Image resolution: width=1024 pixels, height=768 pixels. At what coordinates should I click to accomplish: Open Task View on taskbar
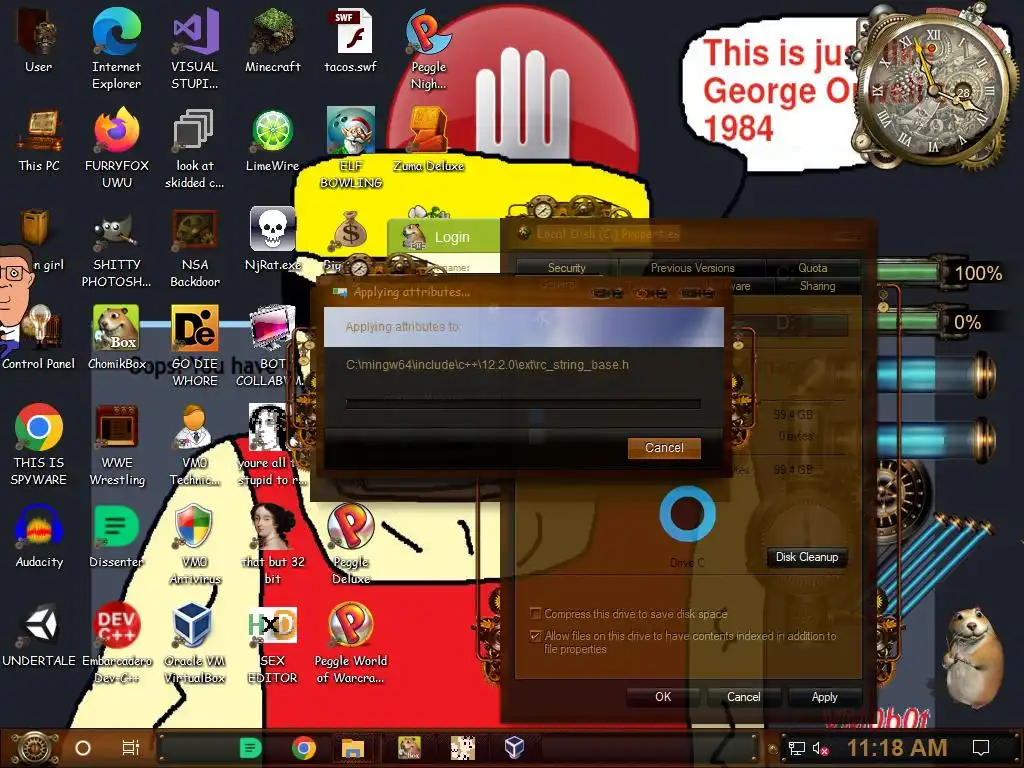click(131, 748)
